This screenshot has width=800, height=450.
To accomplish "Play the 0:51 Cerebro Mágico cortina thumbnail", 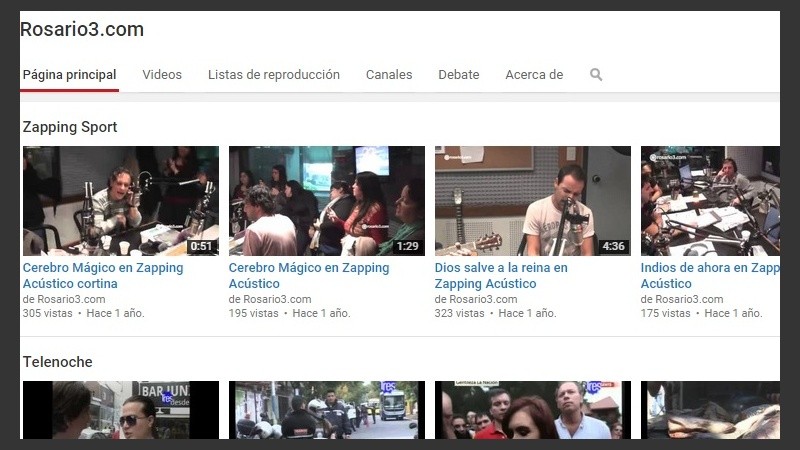I will [120, 201].
